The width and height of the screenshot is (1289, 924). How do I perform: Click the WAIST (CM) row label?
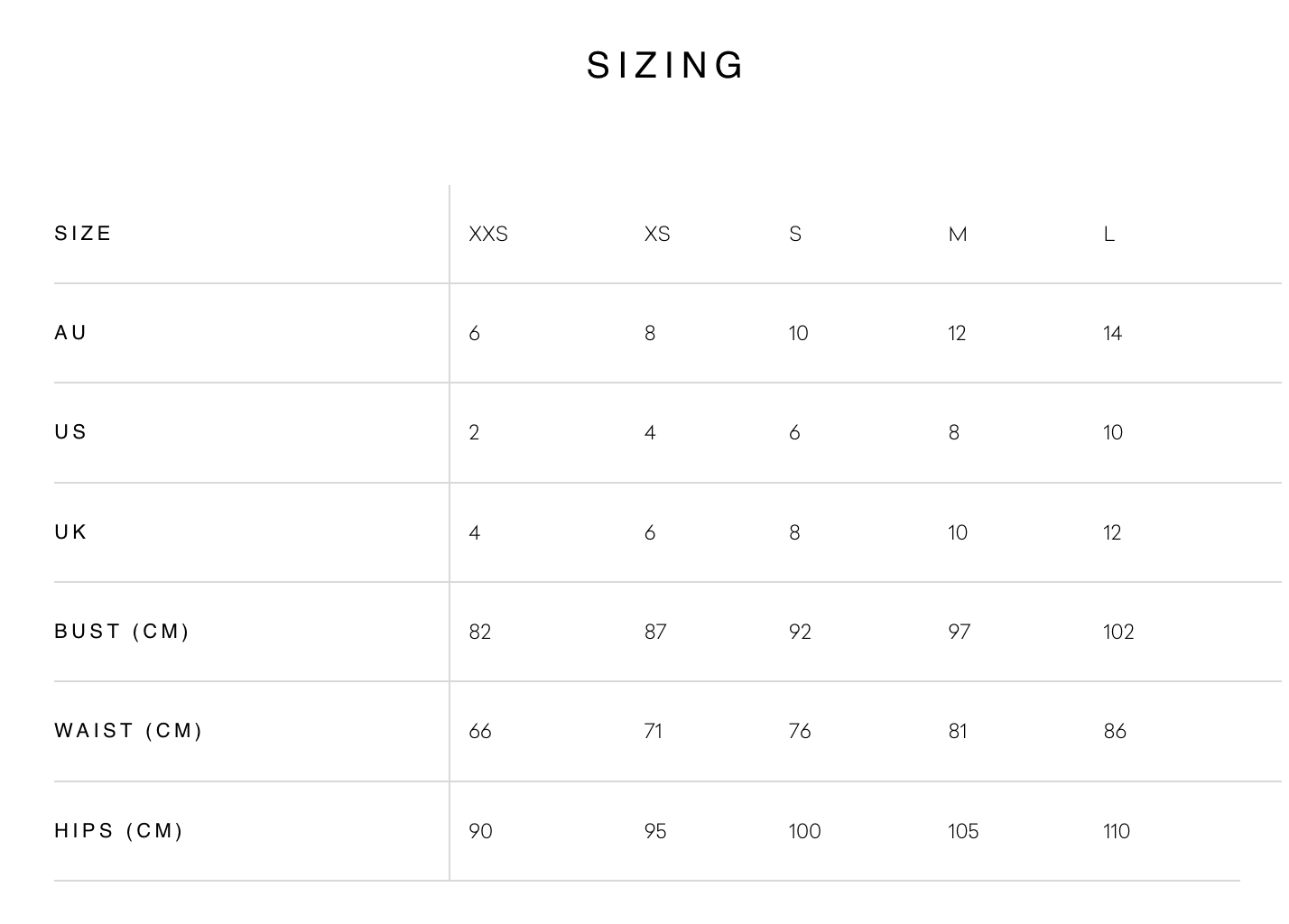[128, 731]
